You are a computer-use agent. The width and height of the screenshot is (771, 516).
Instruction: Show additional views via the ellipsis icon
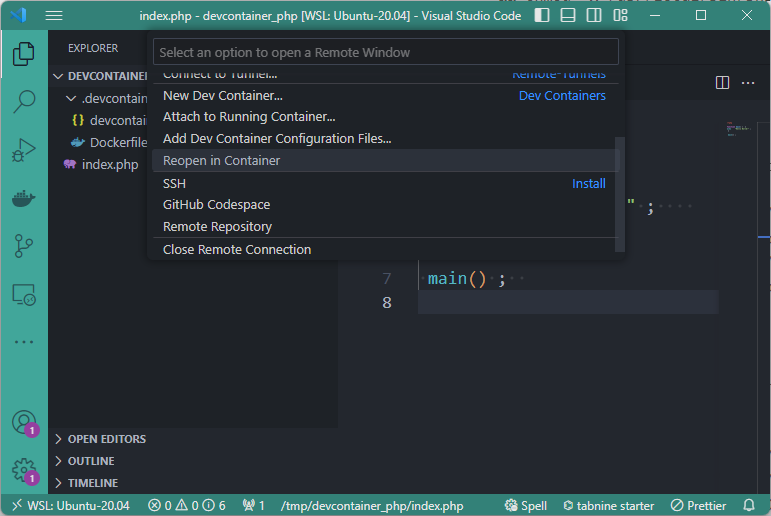24,342
